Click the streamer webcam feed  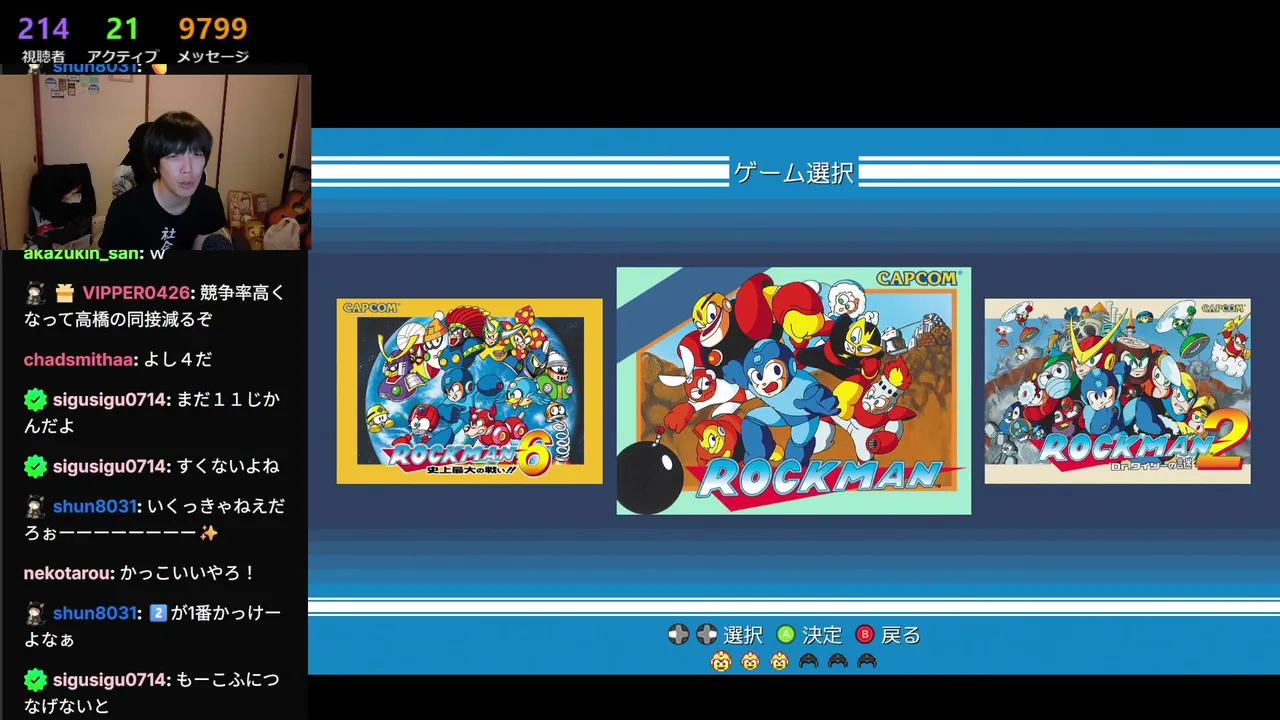(155, 162)
